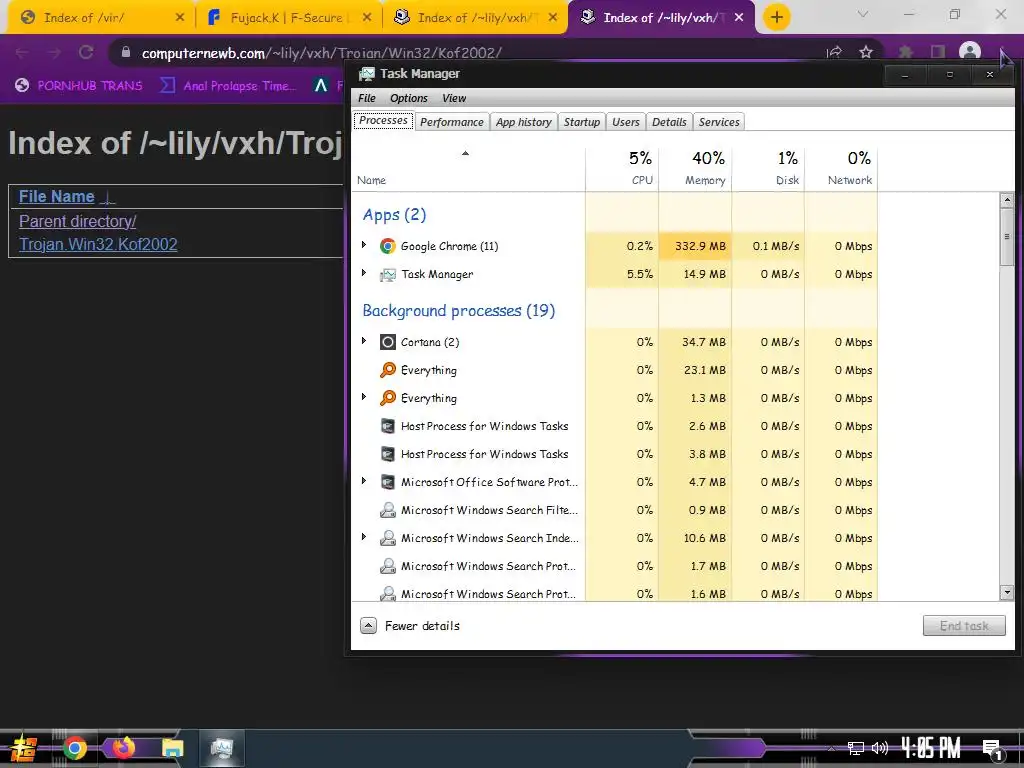1024x768 pixels.
Task: Select the Background processes (19) heading
Action: (x=458, y=311)
